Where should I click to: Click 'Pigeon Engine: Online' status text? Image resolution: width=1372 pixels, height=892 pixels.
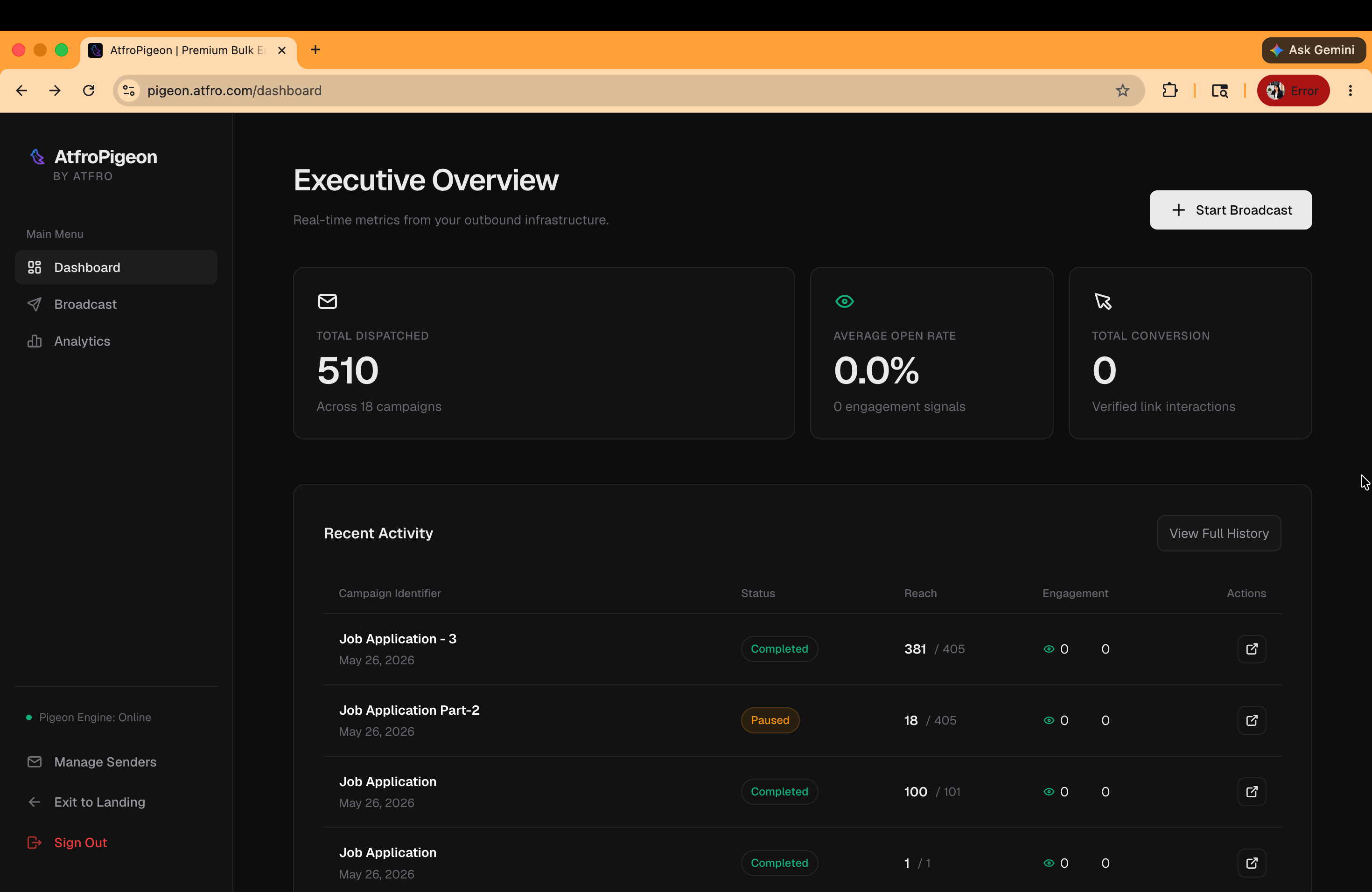point(95,717)
